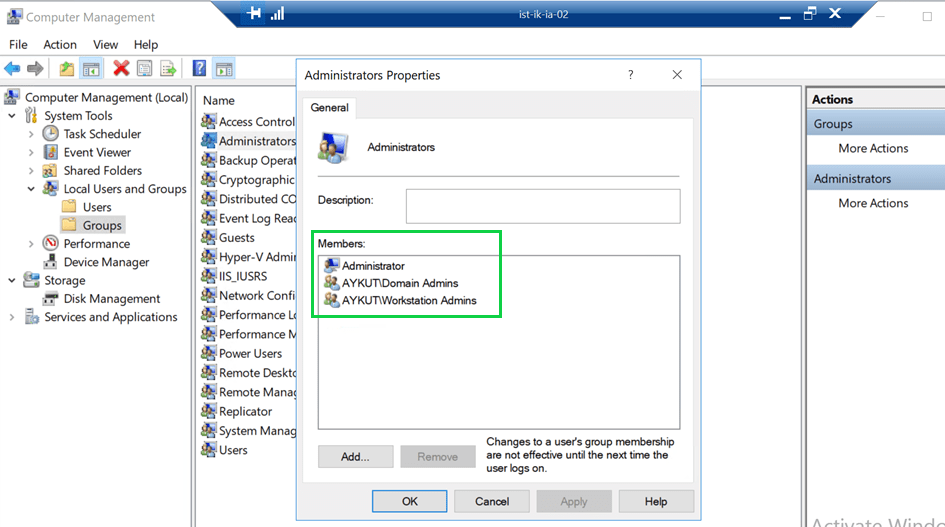Select the General tab in the Properties dialog

coord(329,108)
